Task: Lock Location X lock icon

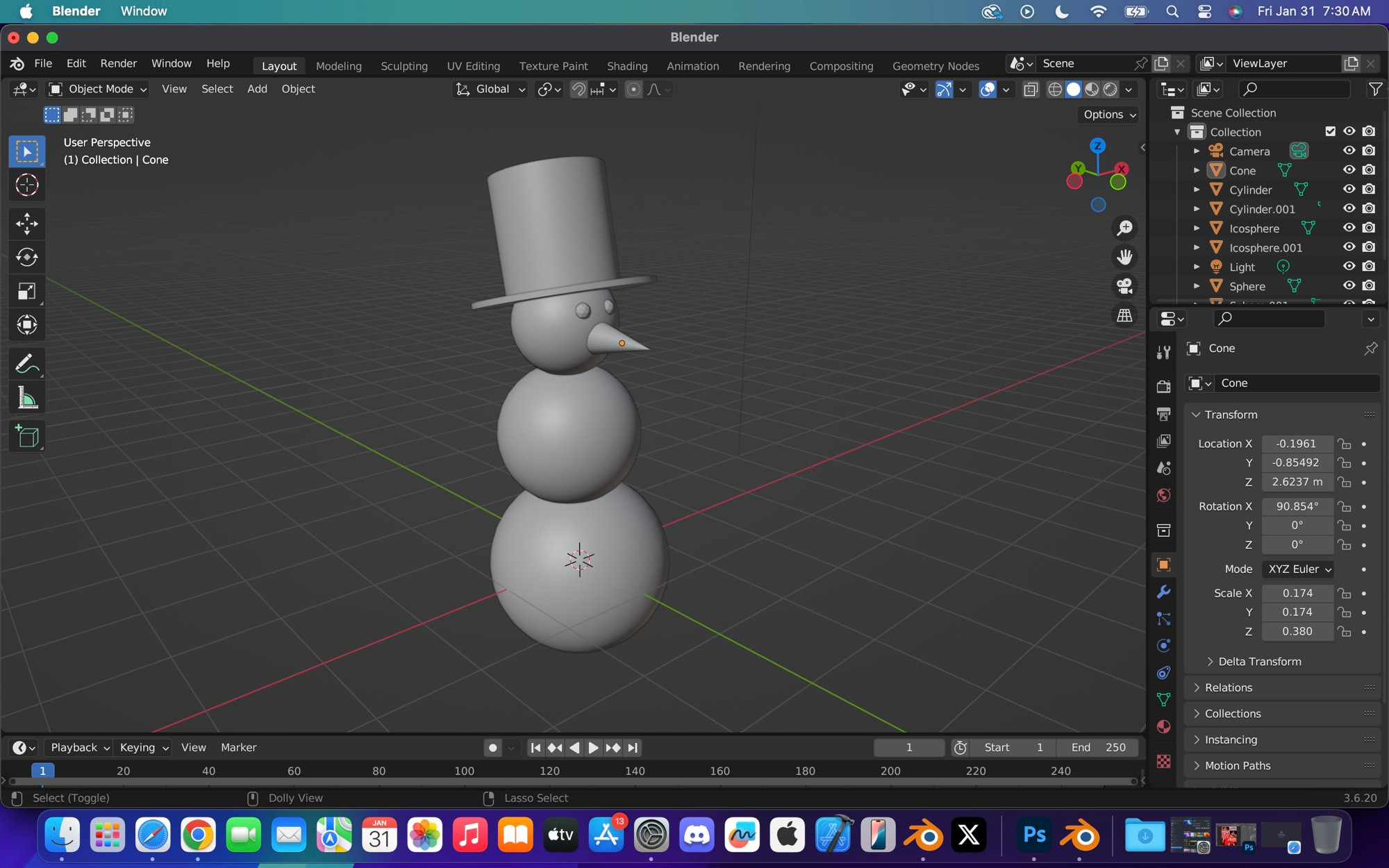Action: point(1345,444)
